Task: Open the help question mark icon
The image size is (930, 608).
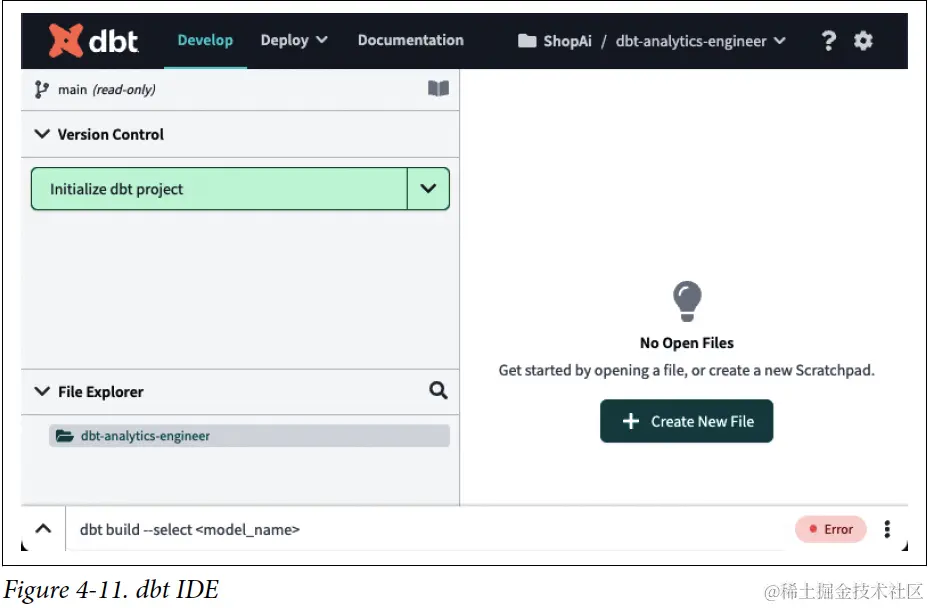Action: (x=829, y=41)
